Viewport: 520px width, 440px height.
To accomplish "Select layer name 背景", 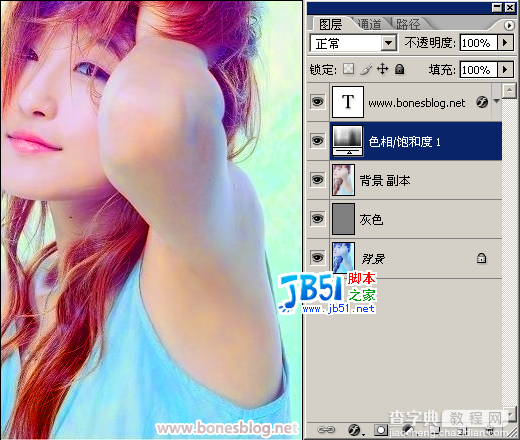I will pyautogui.click(x=373, y=259).
